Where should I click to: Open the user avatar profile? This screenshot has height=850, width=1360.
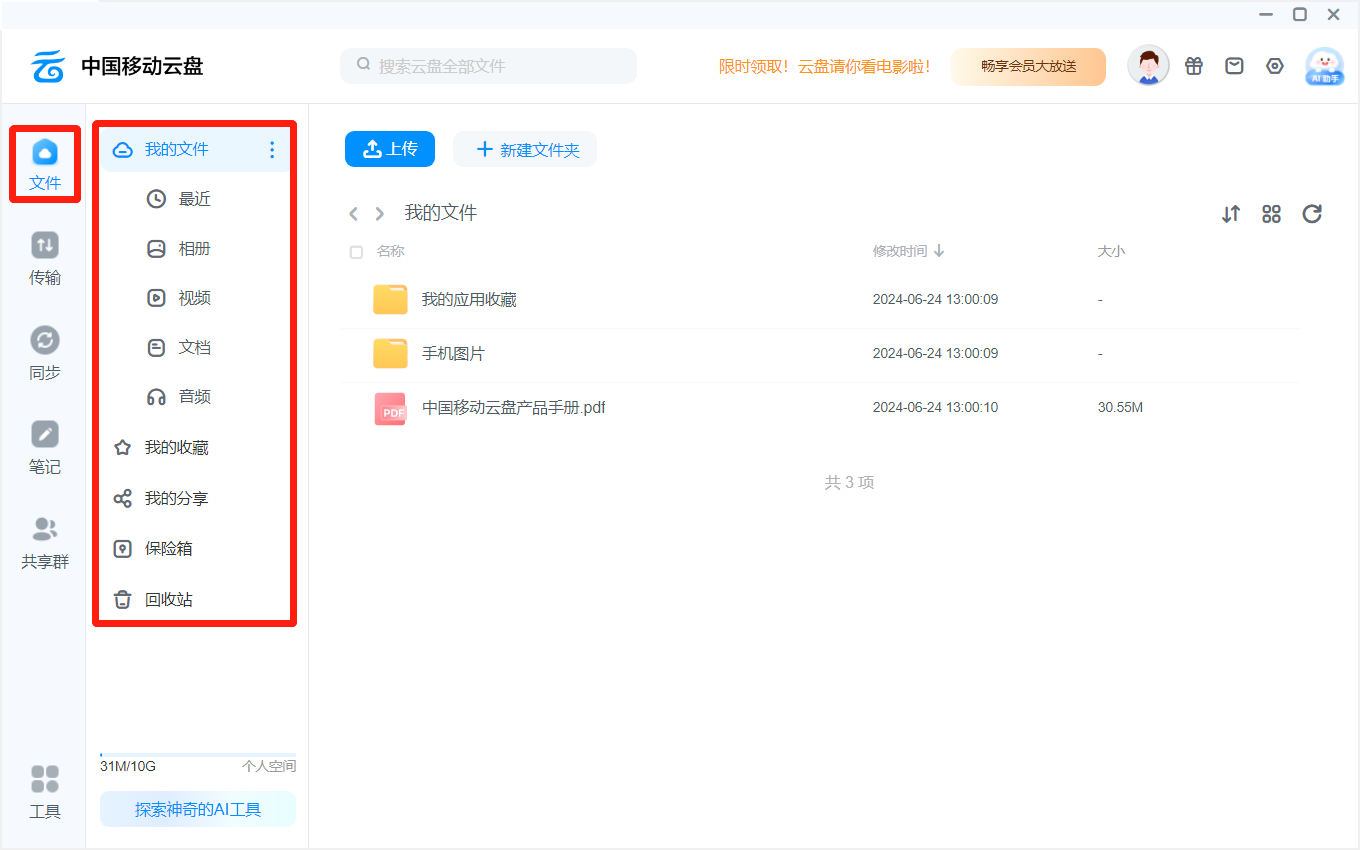pos(1148,66)
